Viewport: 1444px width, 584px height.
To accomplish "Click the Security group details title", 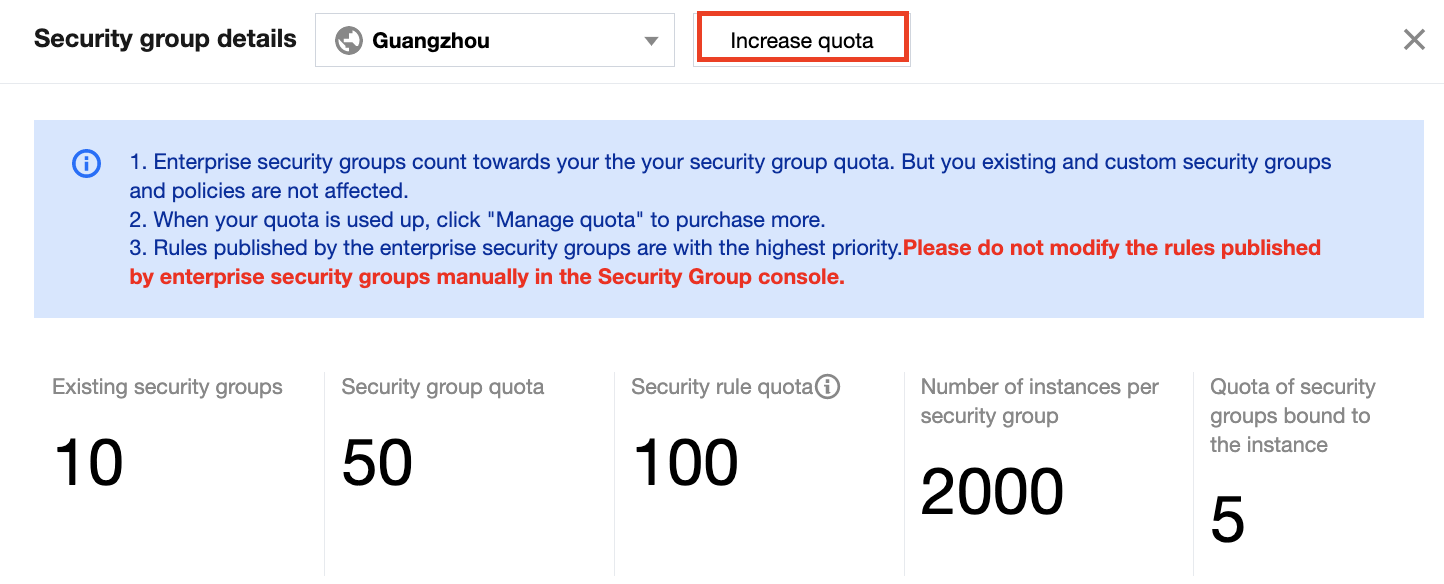I will 165,39.
